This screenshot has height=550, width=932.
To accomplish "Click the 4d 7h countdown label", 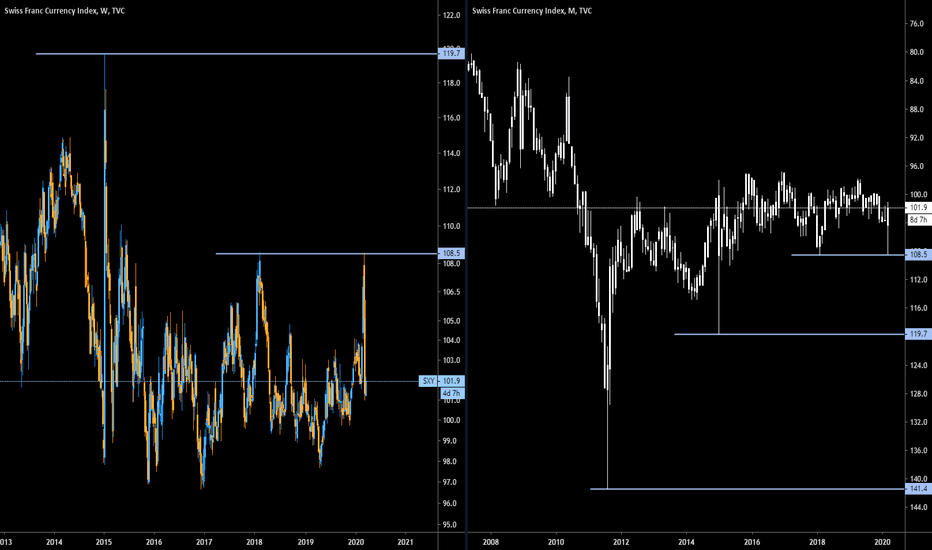I will pos(451,394).
